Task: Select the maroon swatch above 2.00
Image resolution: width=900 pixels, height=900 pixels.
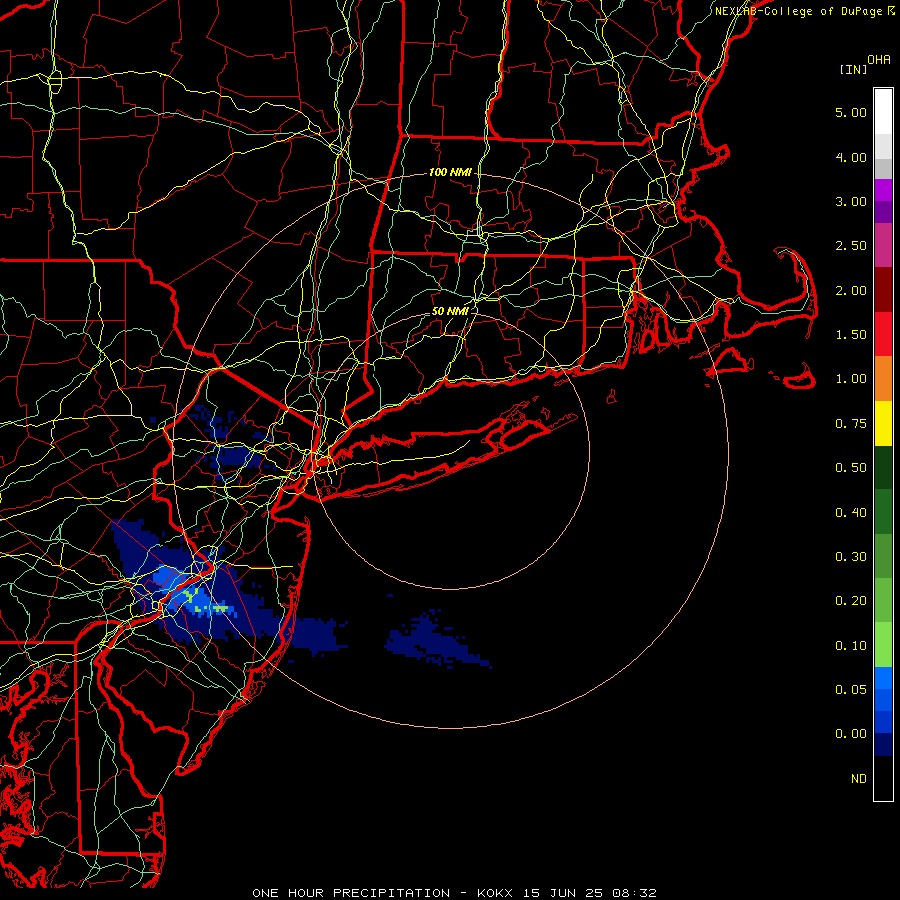Action: point(883,290)
